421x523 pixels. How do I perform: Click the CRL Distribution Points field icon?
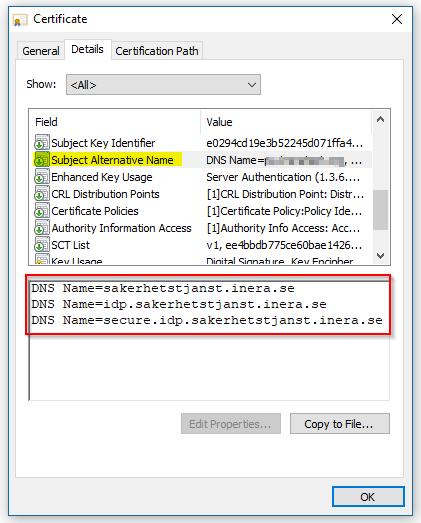click(42, 193)
